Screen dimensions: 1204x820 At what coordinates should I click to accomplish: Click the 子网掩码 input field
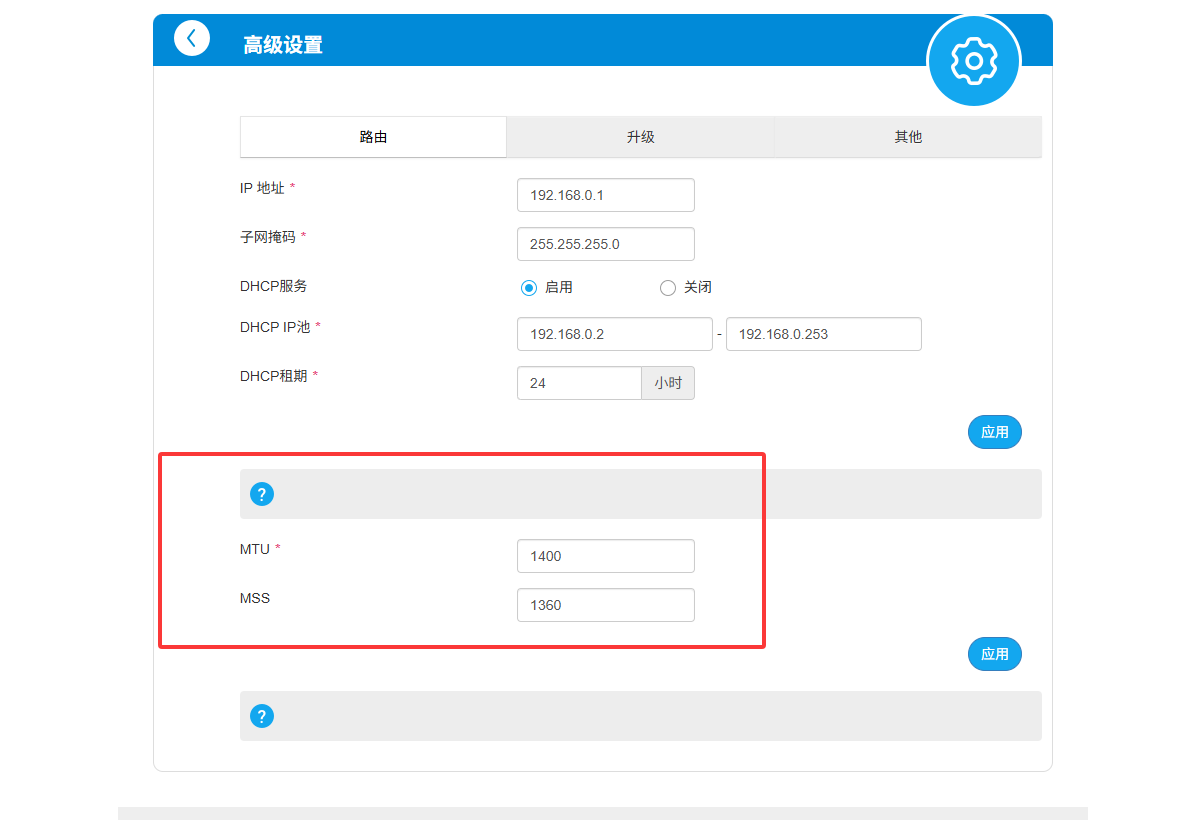(605, 244)
